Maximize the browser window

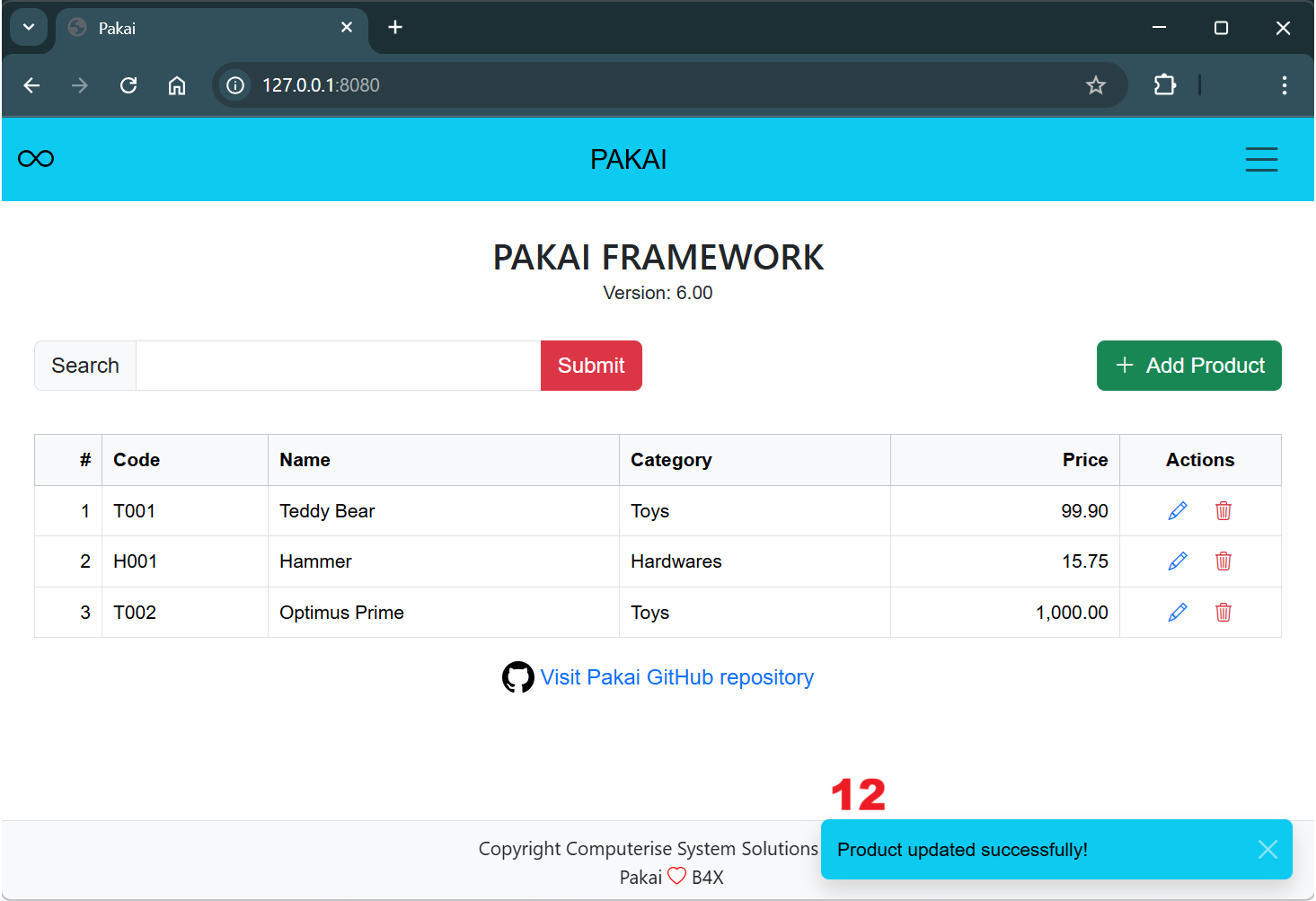point(1221,28)
